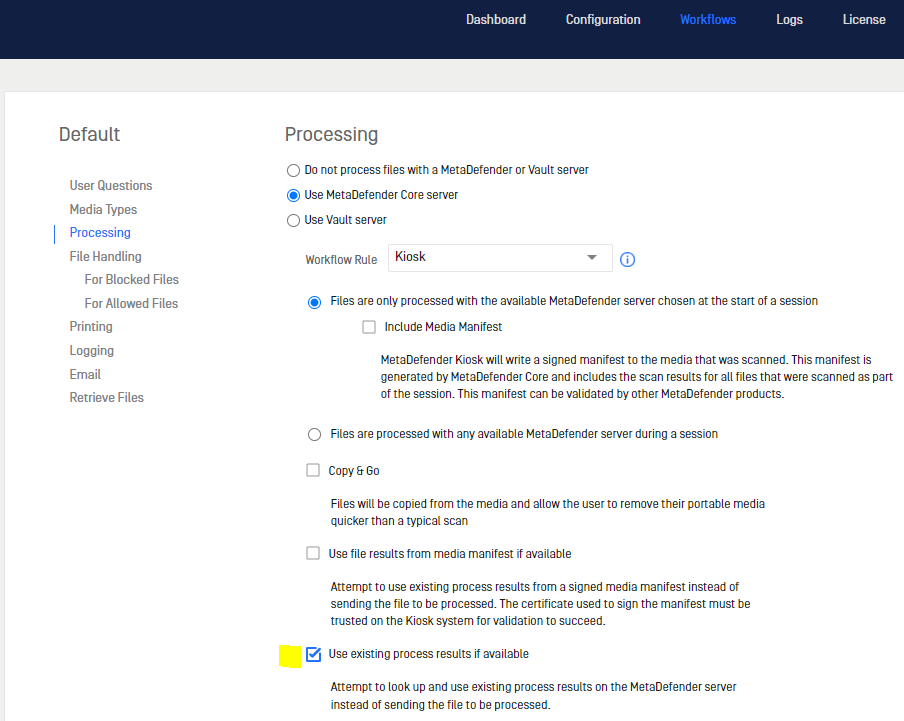Open the Workflow Rule Kiosk dropdown
This screenshot has width=904, height=721.
coord(500,258)
